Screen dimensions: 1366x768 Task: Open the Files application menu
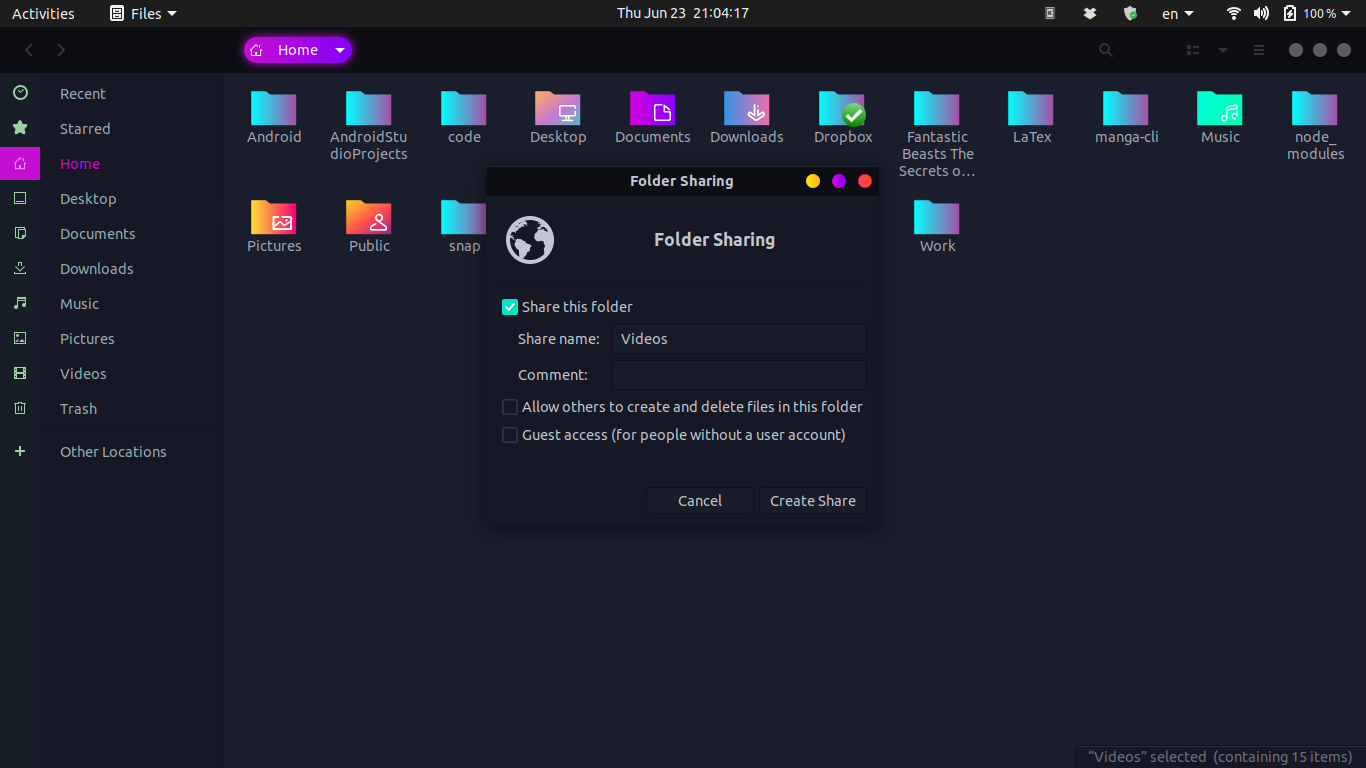coord(143,13)
